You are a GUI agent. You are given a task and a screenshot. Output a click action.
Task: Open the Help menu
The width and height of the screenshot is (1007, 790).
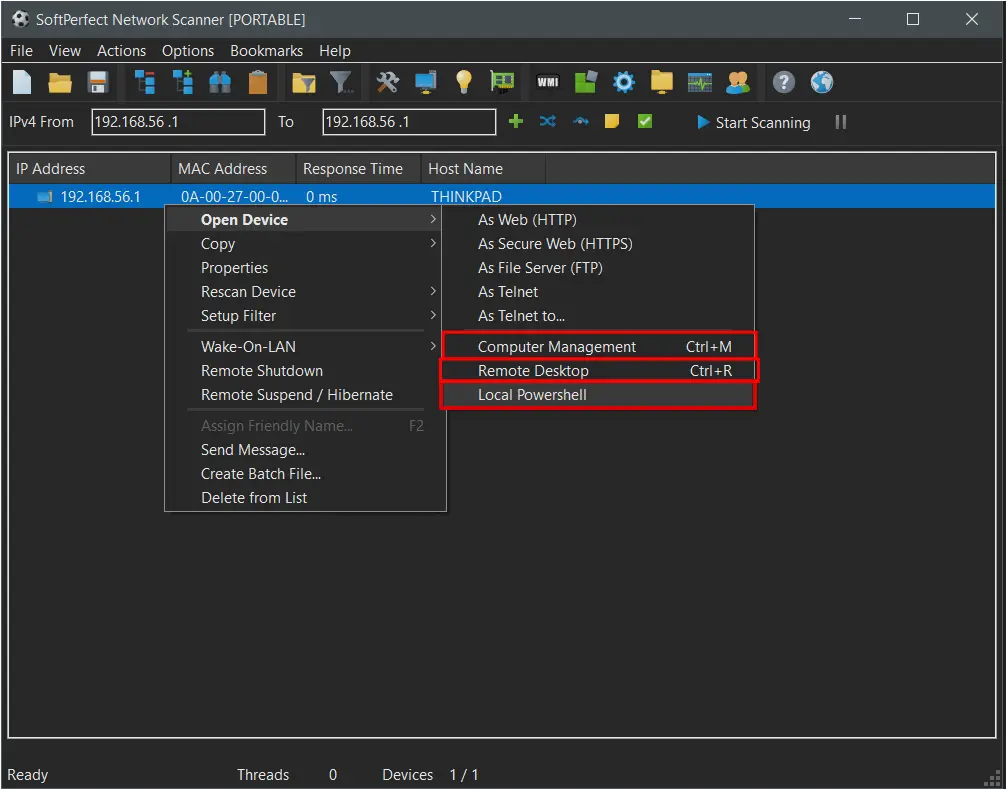[x=335, y=51]
